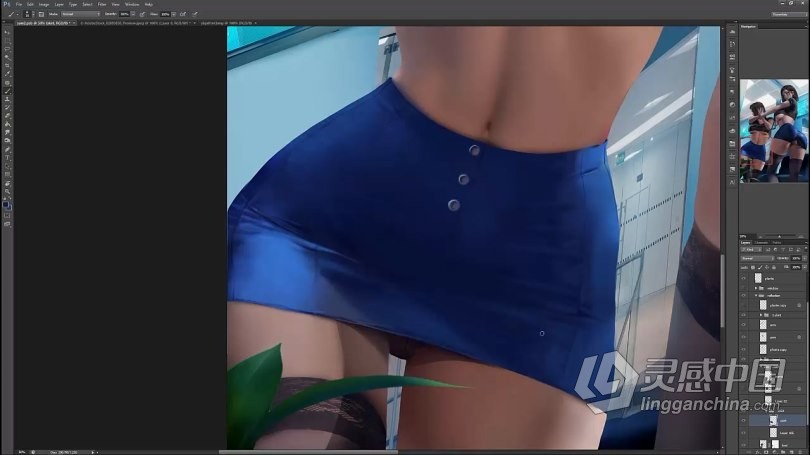Enable airbrush mode in options bar
Screen dimensions: 810x455
pyautogui.click(x=183, y=14)
